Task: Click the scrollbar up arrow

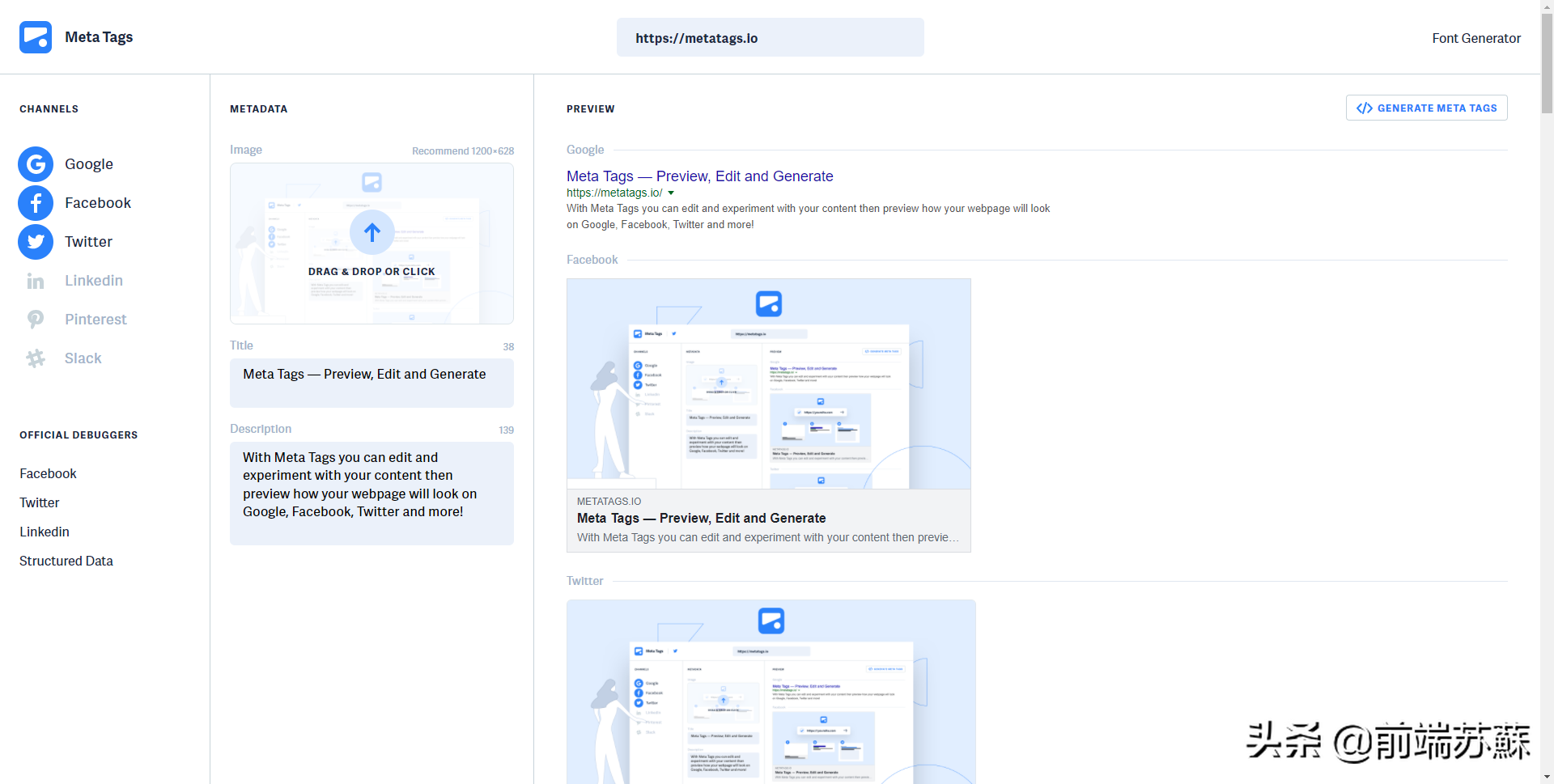Action: [x=1547, y=6]
